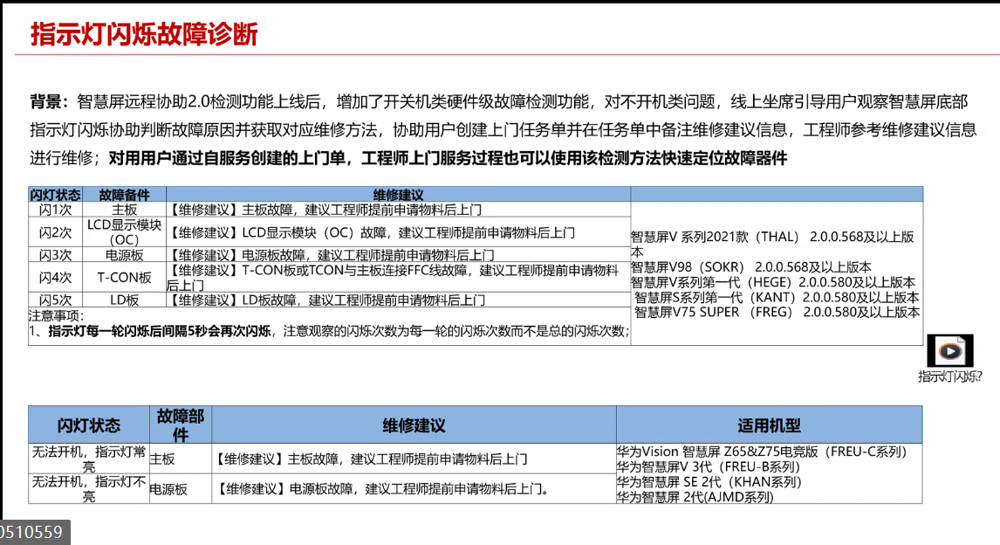This screenshot has width=1000, height=545.
Task: Click the 维修建议 header of the bottom table
Action: coord(414,425)
